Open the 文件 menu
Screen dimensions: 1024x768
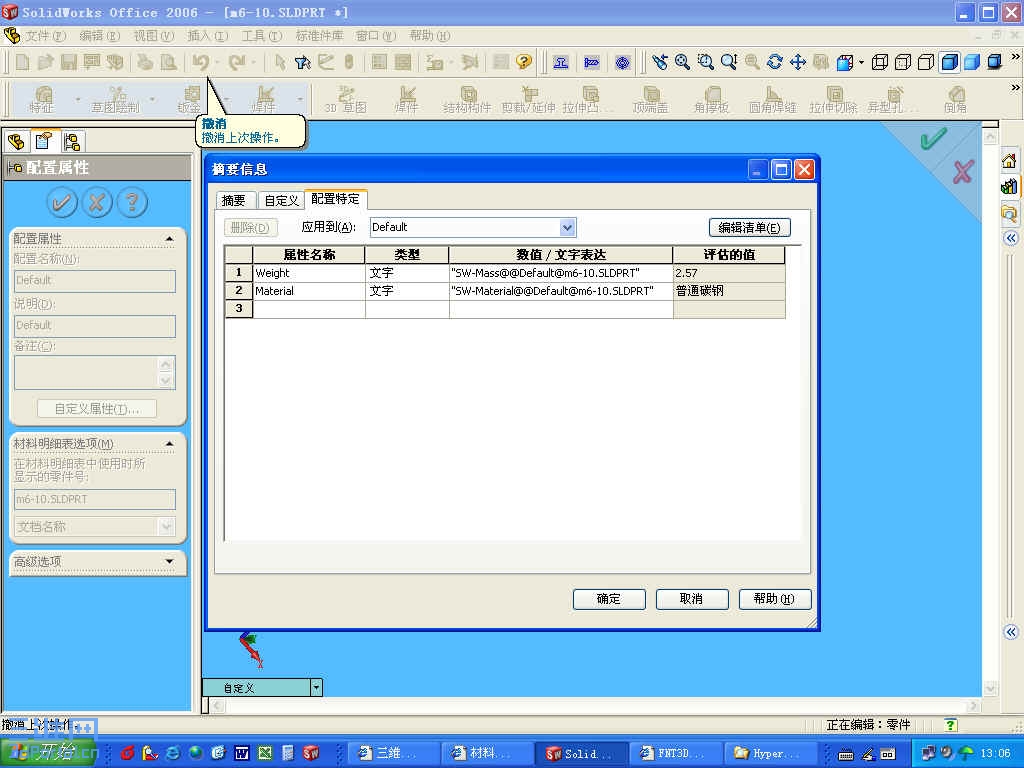point(45,36)
